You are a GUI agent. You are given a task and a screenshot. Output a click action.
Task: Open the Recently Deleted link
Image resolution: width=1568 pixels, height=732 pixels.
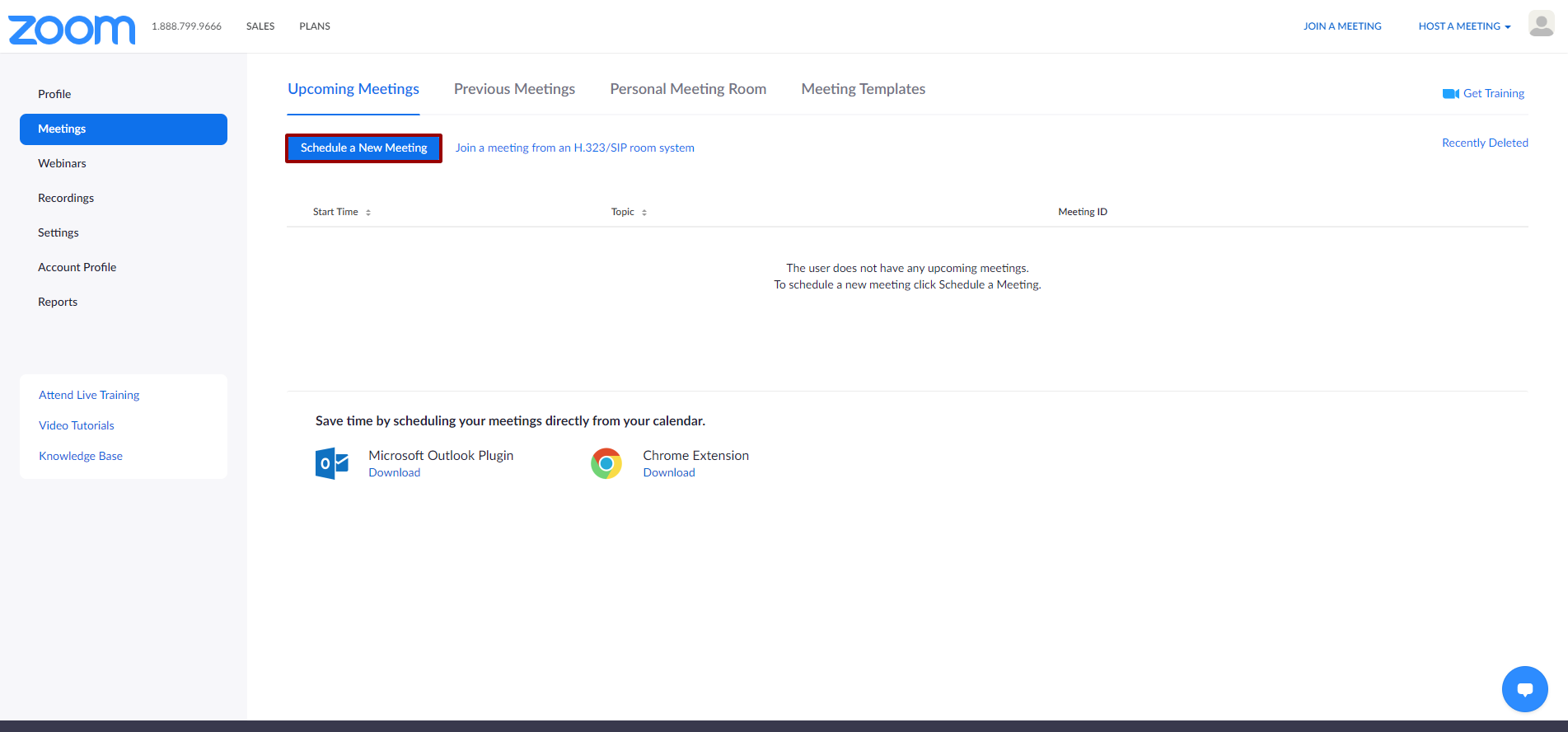[x=1484, y=143]
